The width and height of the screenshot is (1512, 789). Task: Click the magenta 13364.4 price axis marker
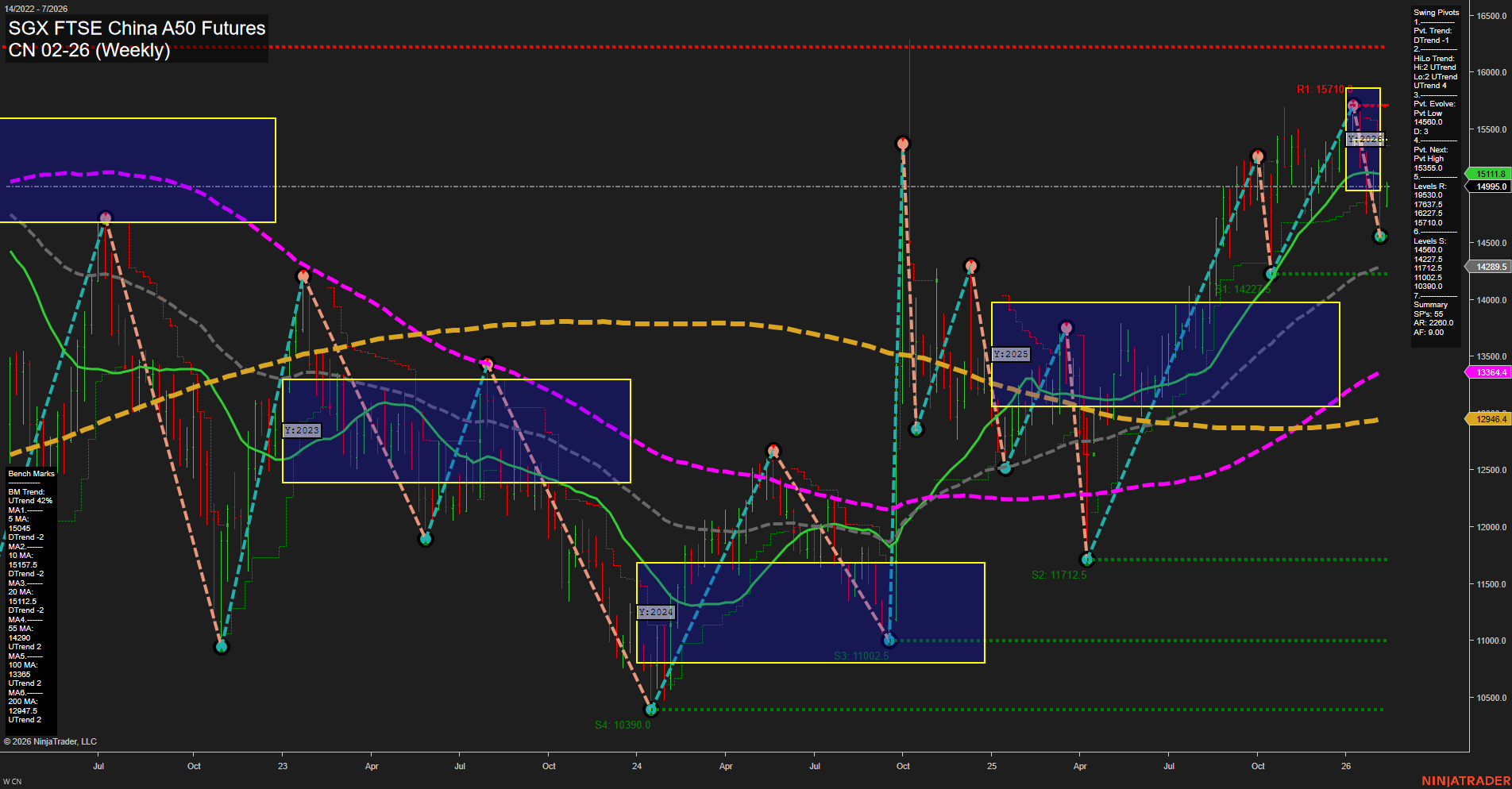click(1491, 371)
